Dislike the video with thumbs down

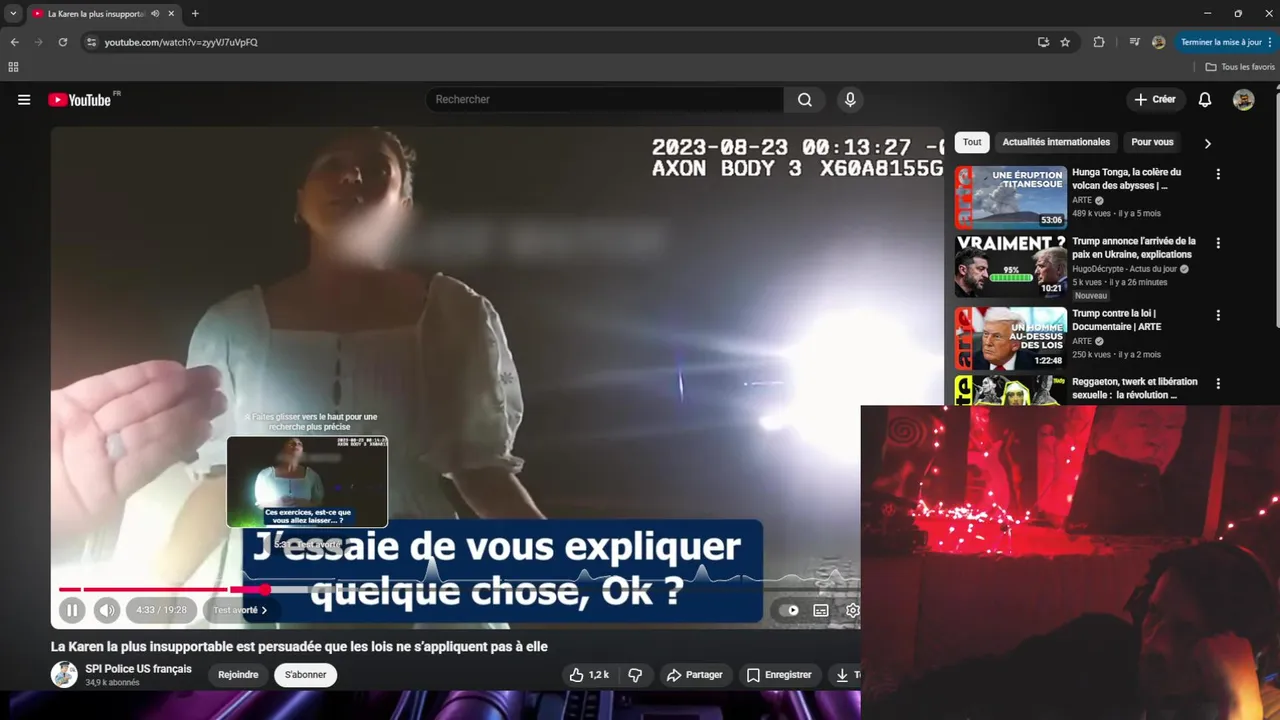635,675
